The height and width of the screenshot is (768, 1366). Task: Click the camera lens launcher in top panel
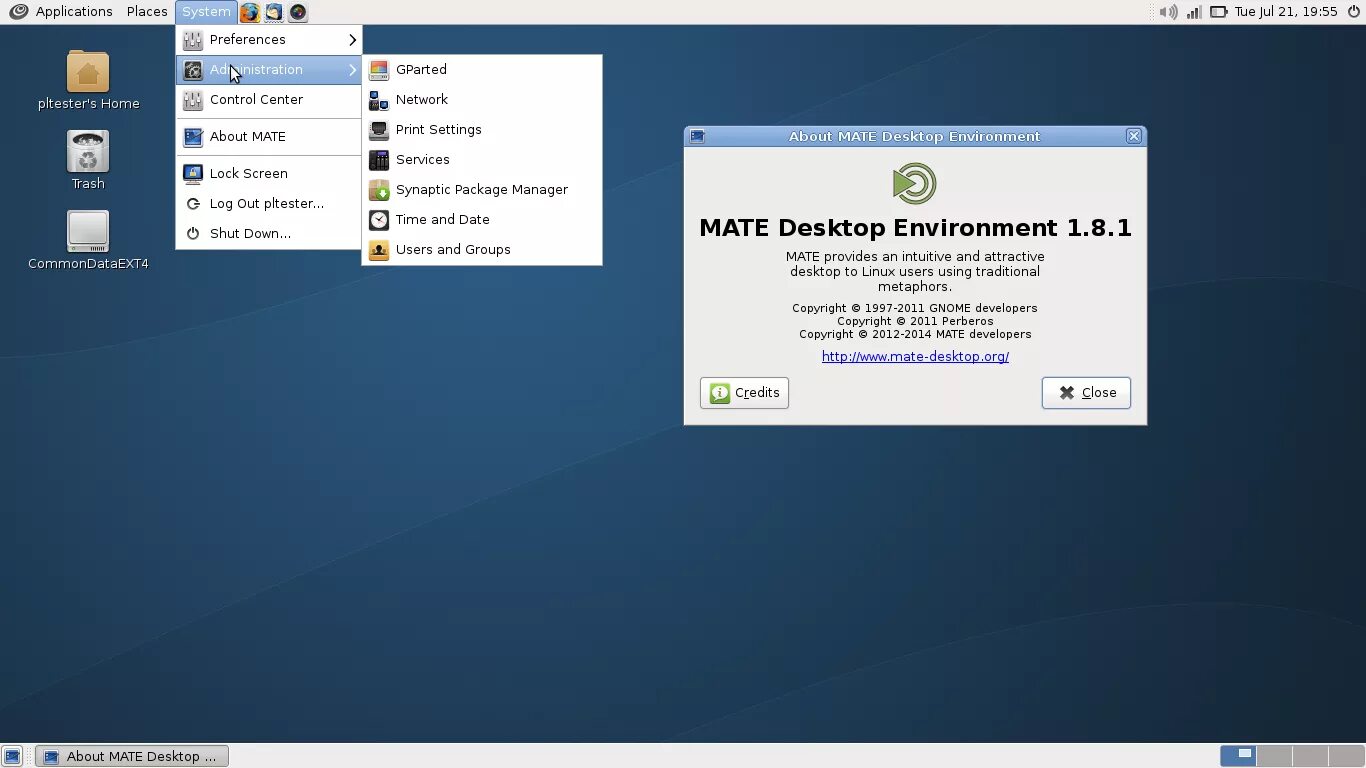(298, 12)
